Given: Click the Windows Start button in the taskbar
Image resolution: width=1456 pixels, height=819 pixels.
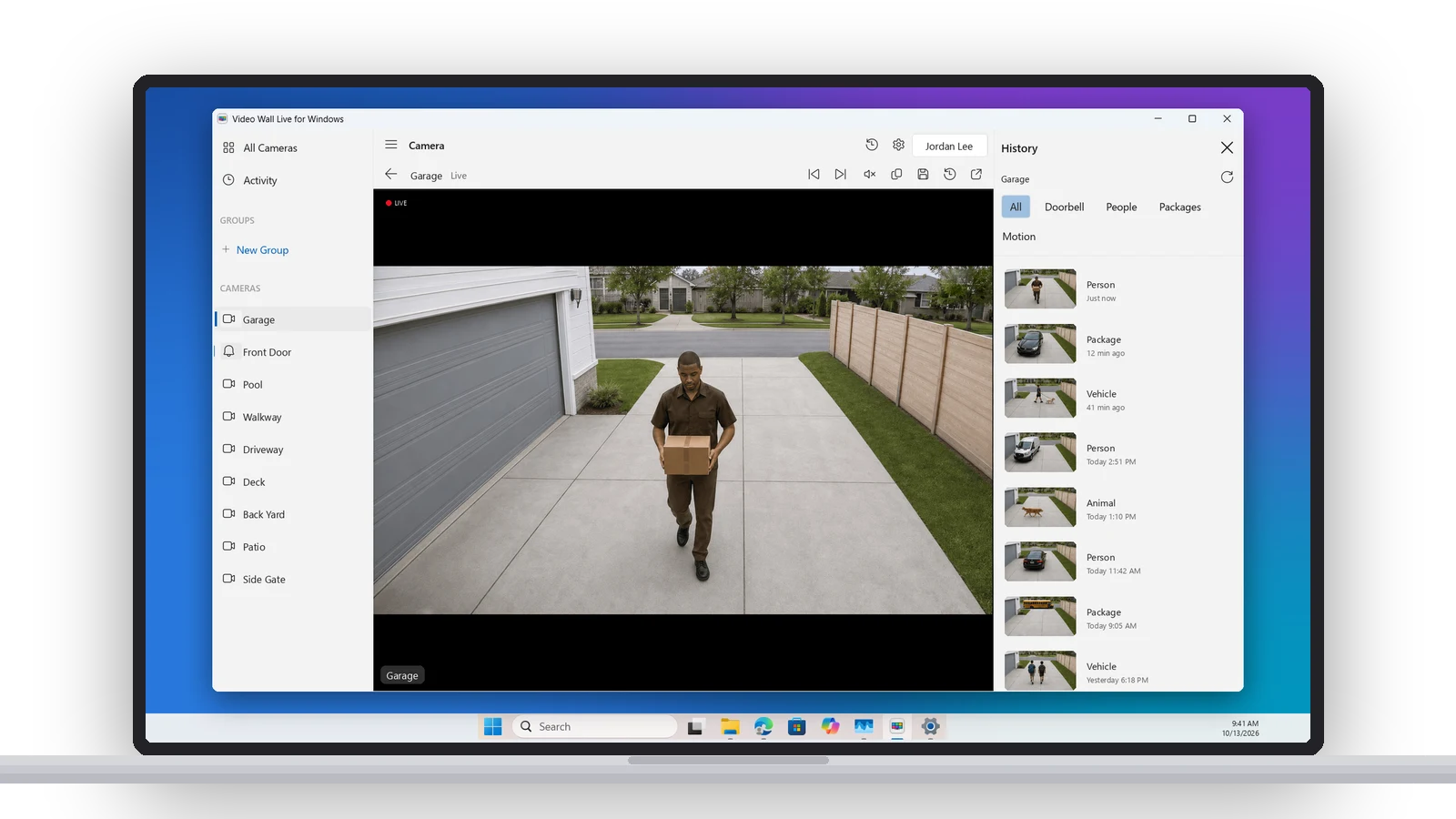Looking at the screenshot, I should coord(492,726).
